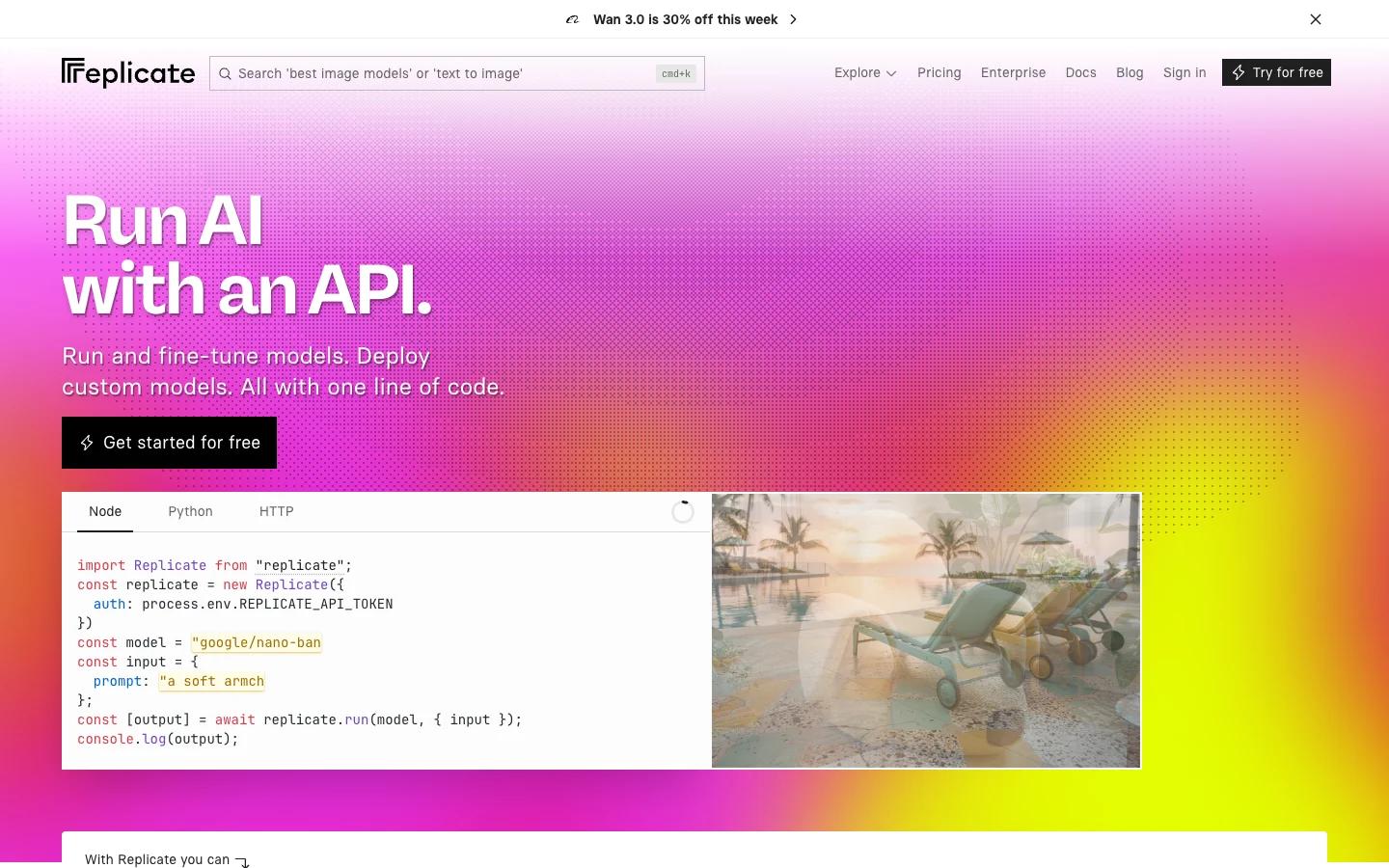Go to the Enterprise page
1389x868 pixels.
(1013, 72)
